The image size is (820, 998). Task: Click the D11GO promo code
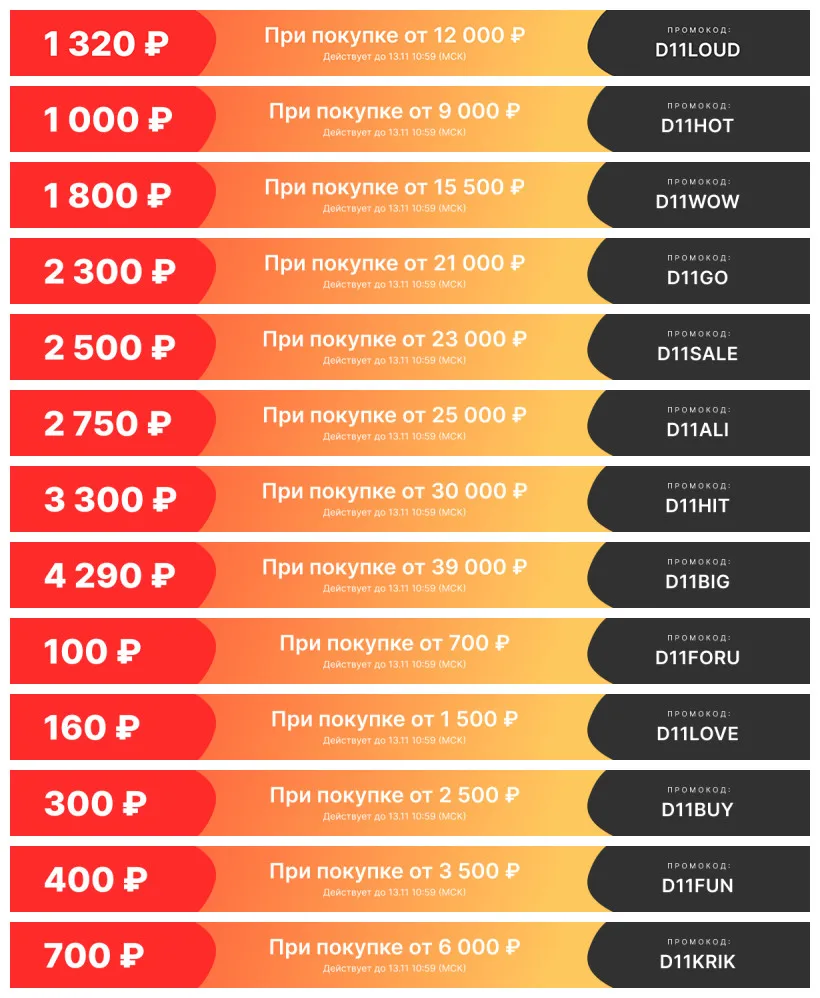(698, 277)
